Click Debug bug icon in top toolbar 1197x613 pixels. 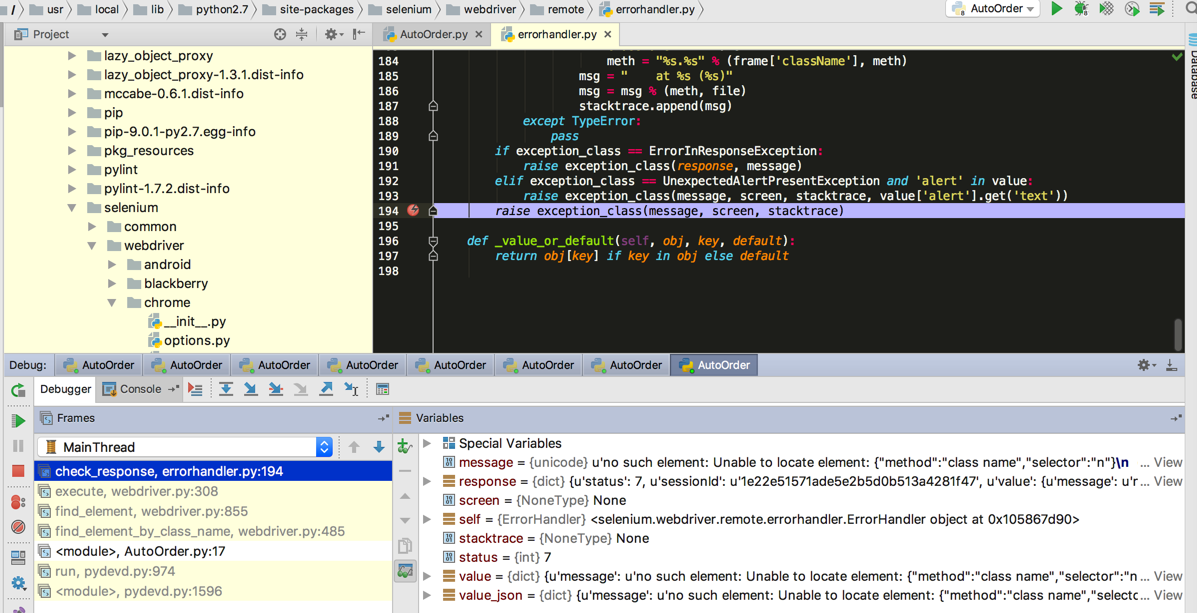click(x=1081, y=9)
